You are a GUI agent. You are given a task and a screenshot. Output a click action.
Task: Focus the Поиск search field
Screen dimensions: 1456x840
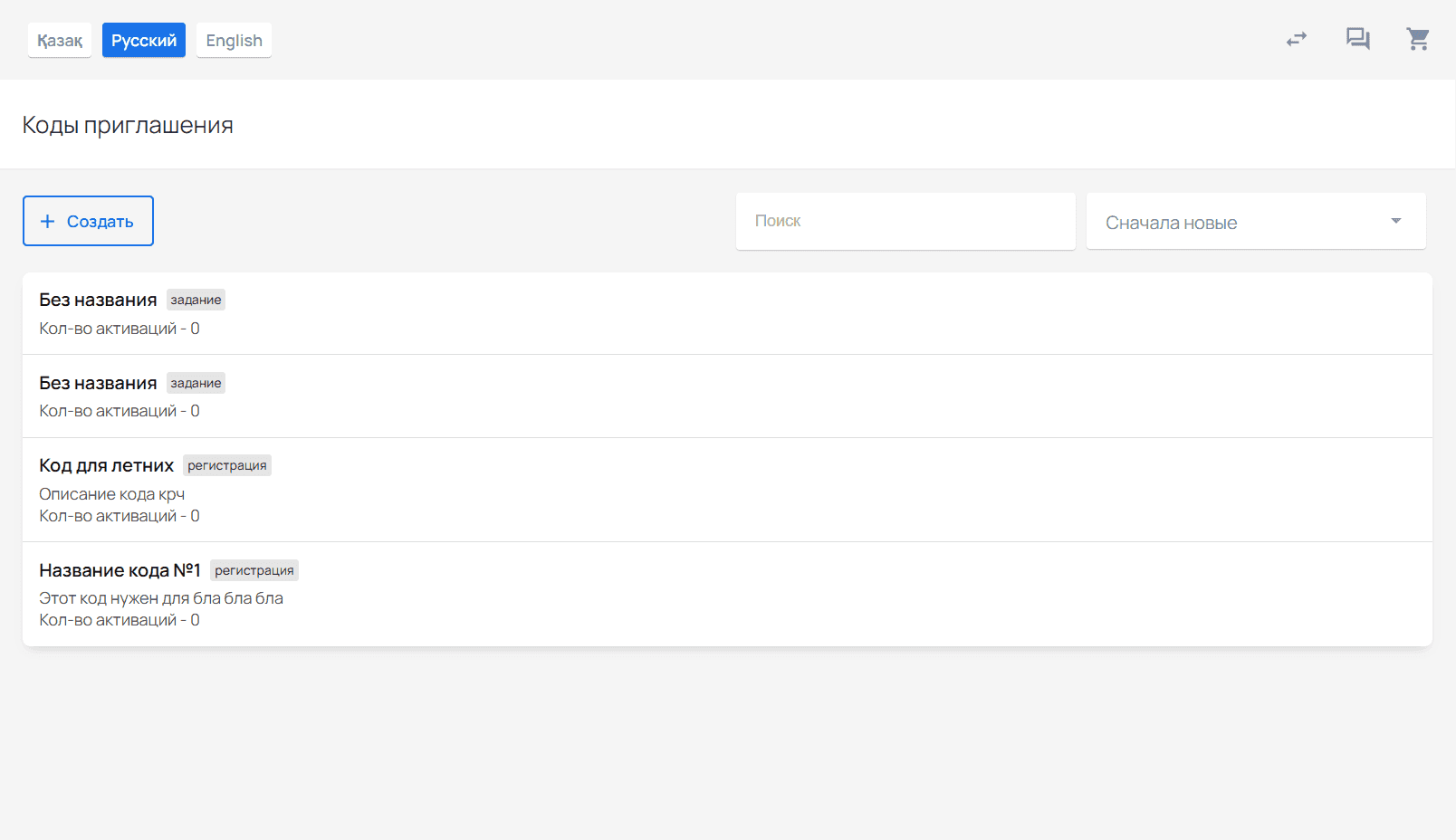point(905,221)
